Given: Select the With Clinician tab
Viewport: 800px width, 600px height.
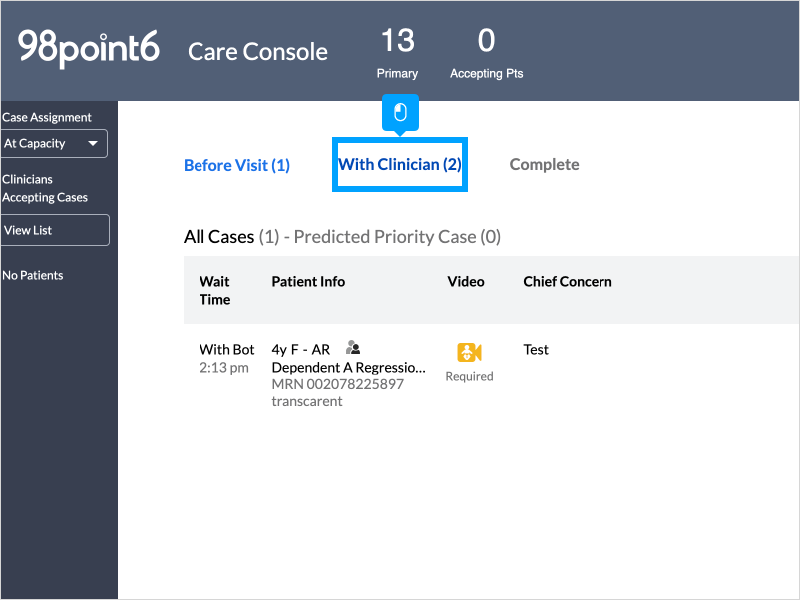Looking at the screenshot, I should point(400,164).
